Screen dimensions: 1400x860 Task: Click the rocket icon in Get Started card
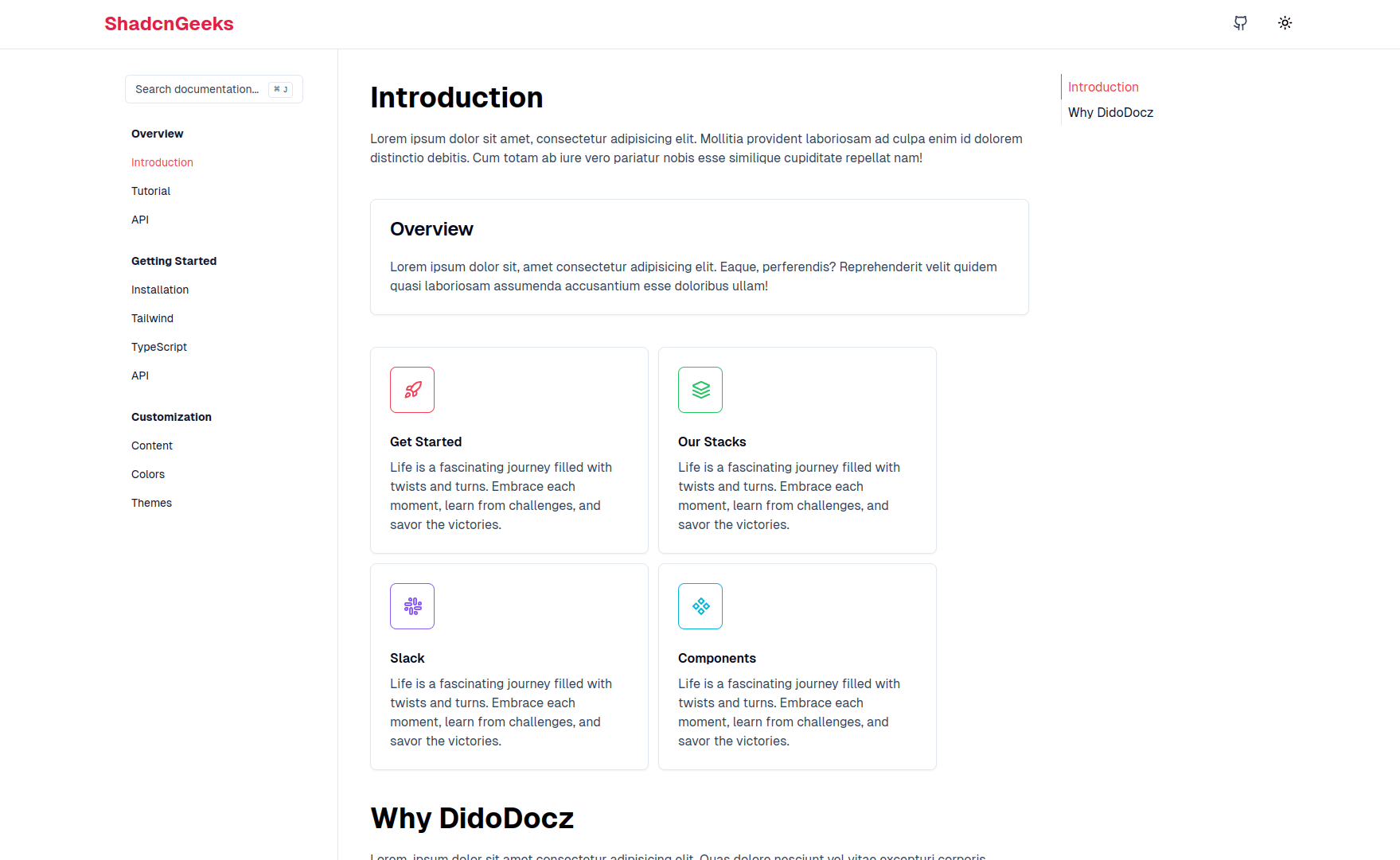pos(412,390)
